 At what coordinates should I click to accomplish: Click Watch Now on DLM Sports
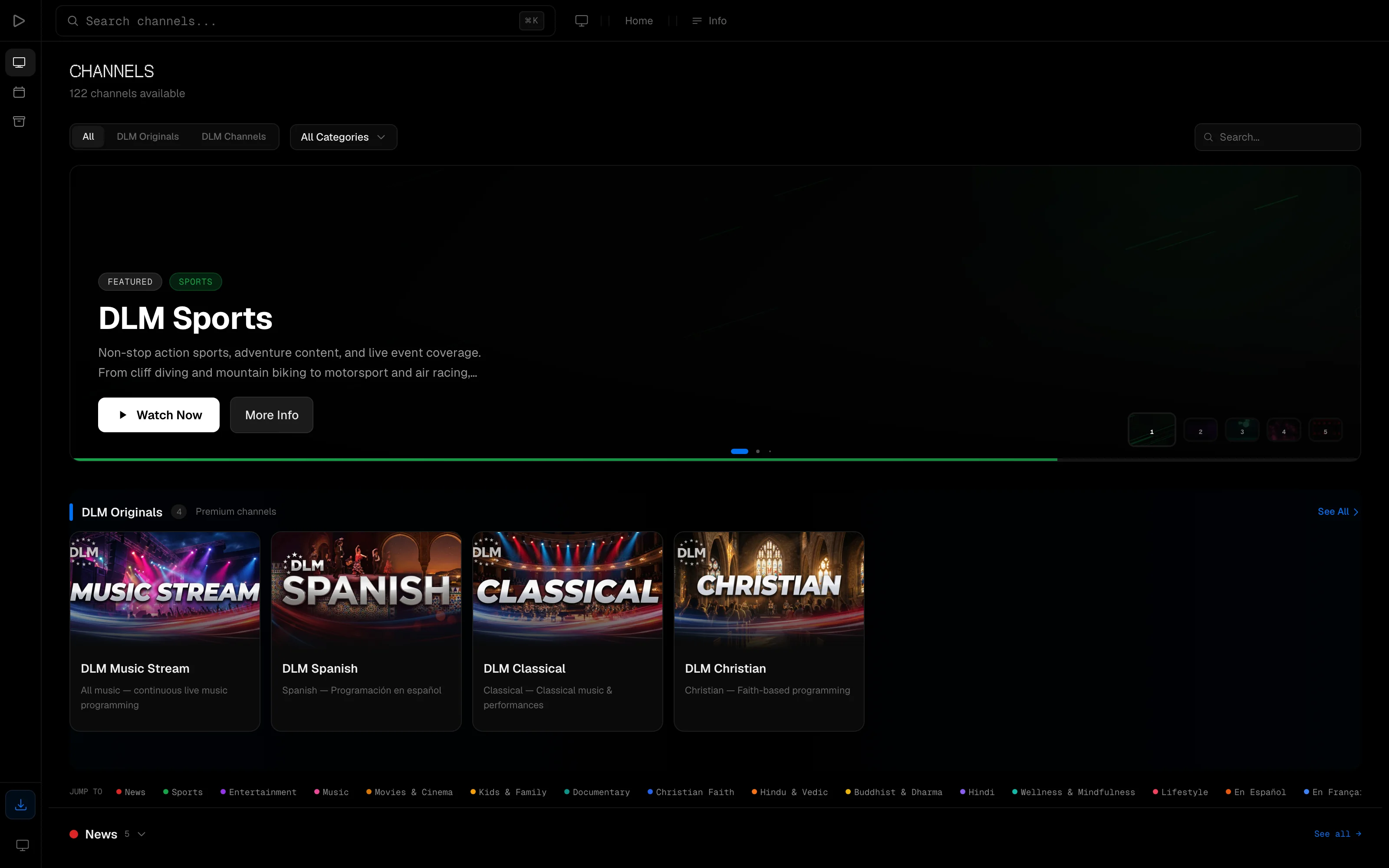158,415
